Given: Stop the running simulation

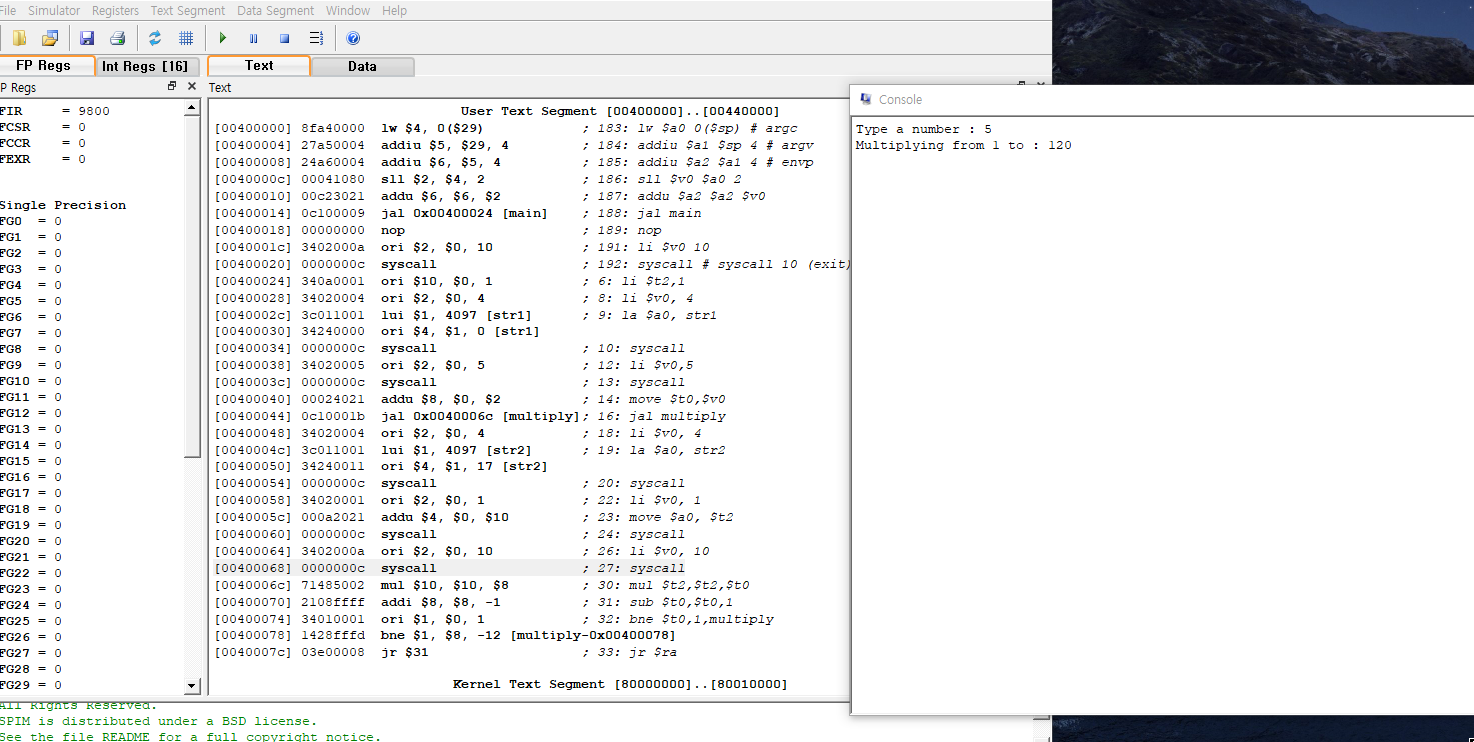Looking at the screenshot, I should [284, 38].
